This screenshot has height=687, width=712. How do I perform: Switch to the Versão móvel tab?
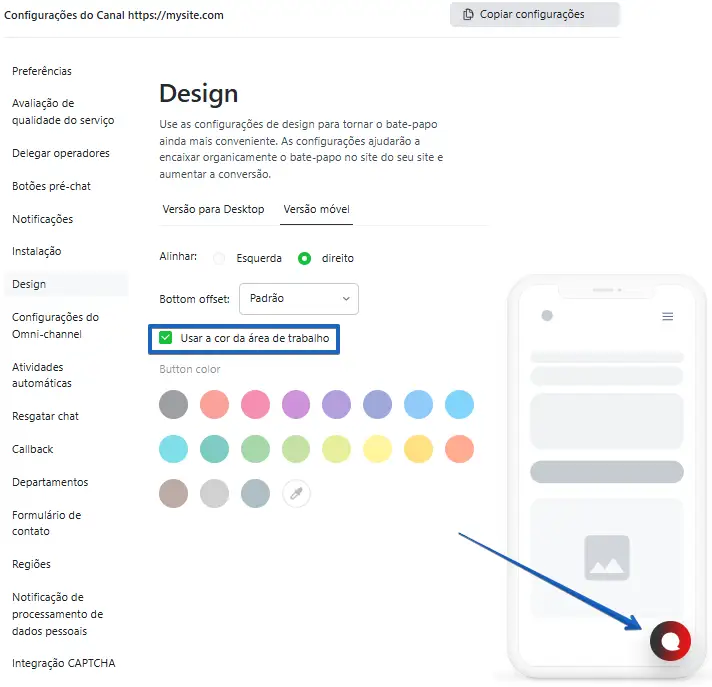point(316,209)
